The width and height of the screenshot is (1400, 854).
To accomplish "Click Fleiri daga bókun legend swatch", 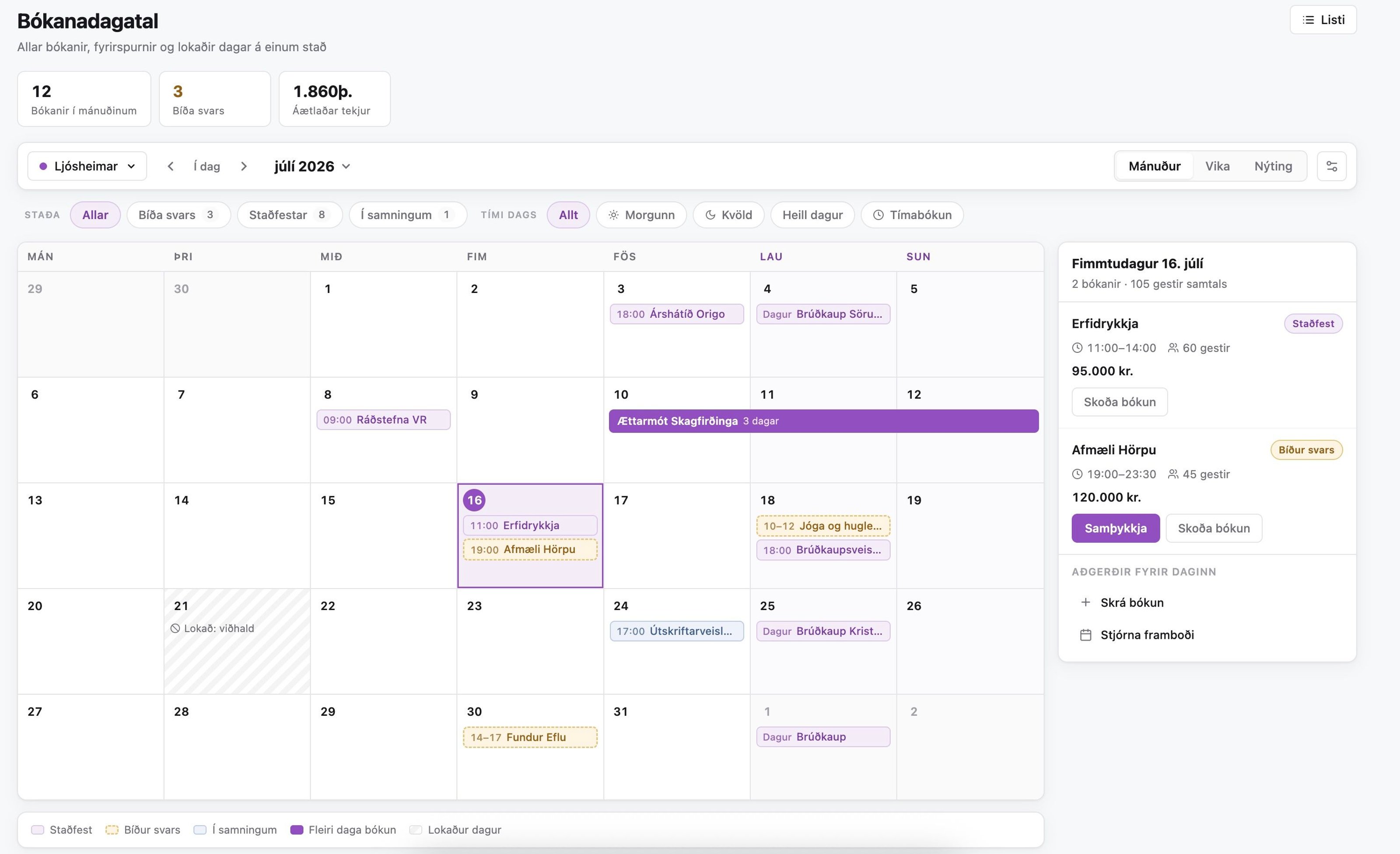I will click(x=297, y=830).
